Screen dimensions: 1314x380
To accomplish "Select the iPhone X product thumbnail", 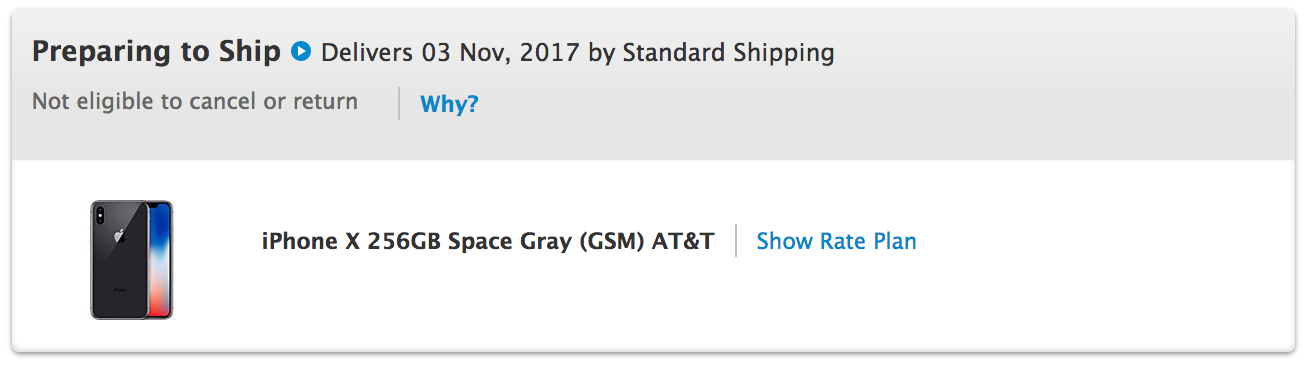I will tap(131, 259).
